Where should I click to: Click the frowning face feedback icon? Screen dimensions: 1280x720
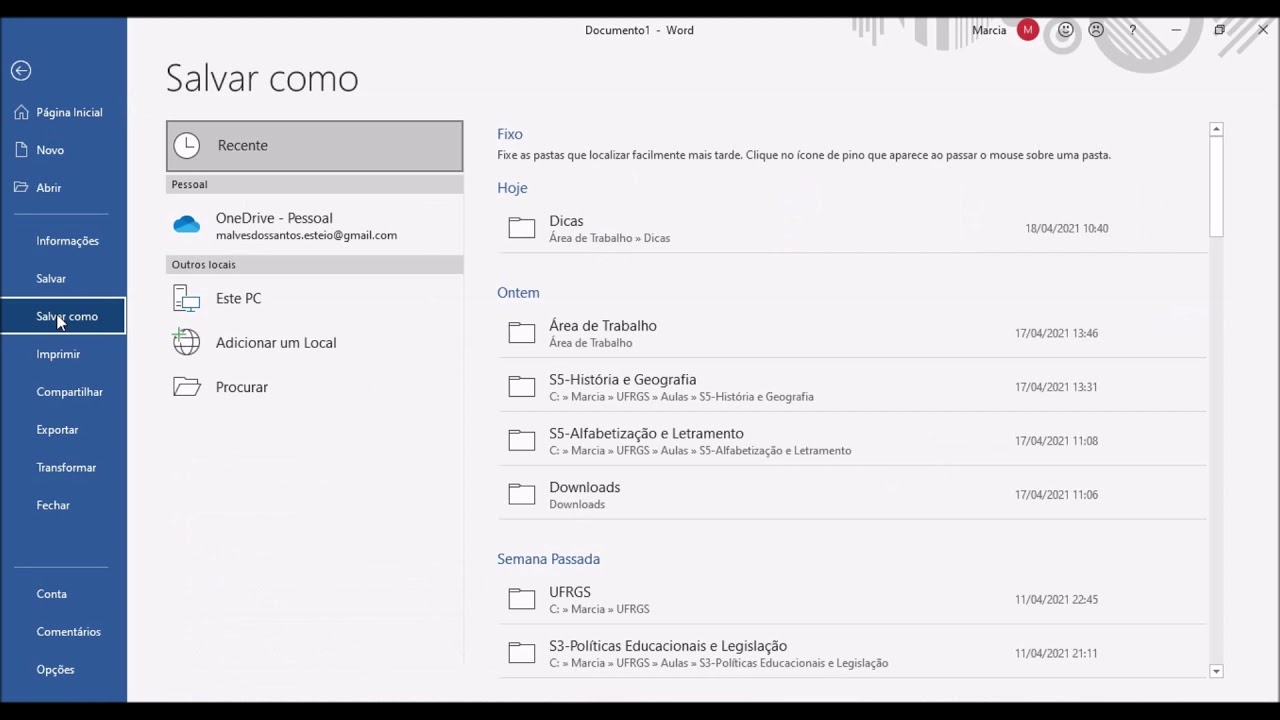[x=1096, y=30]
